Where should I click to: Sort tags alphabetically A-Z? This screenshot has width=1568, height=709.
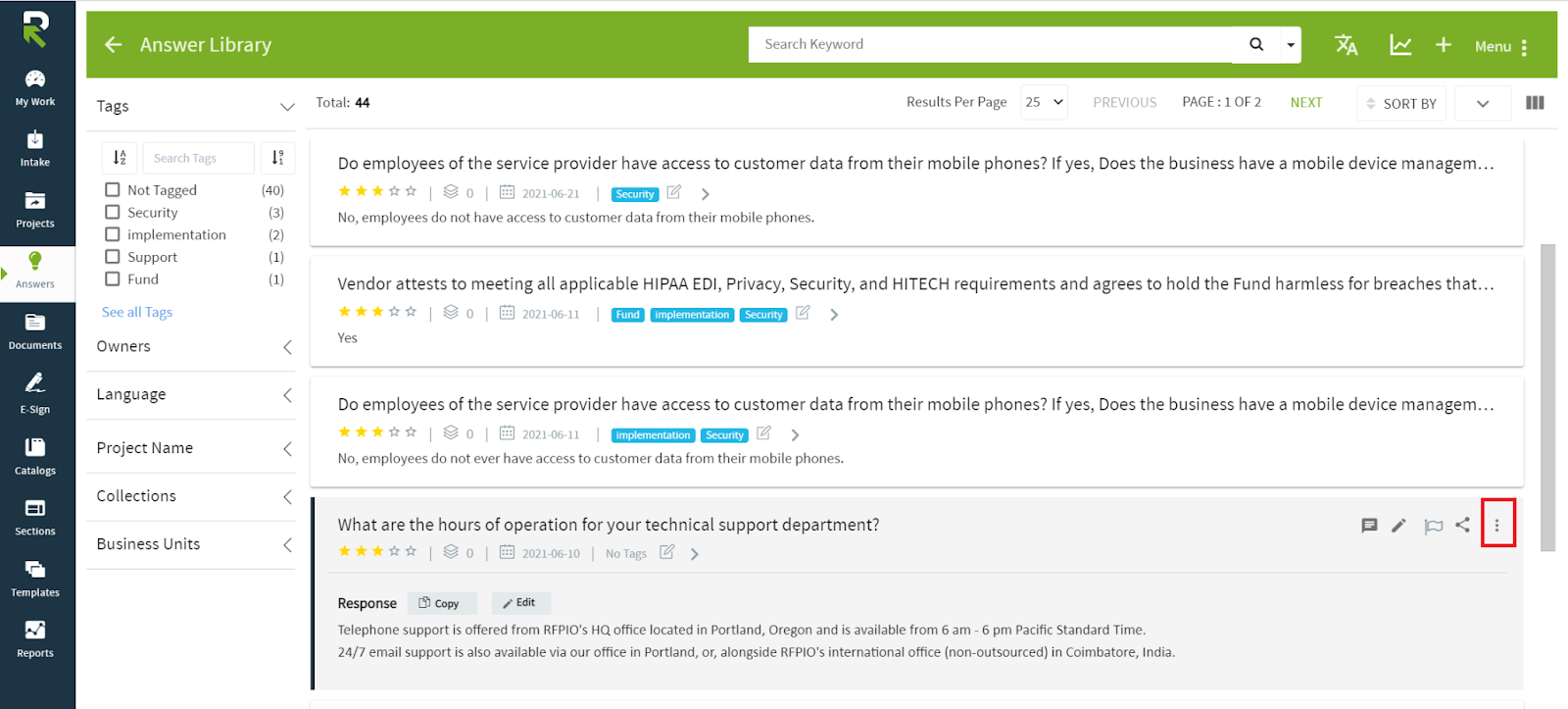(x=120, y=158)
